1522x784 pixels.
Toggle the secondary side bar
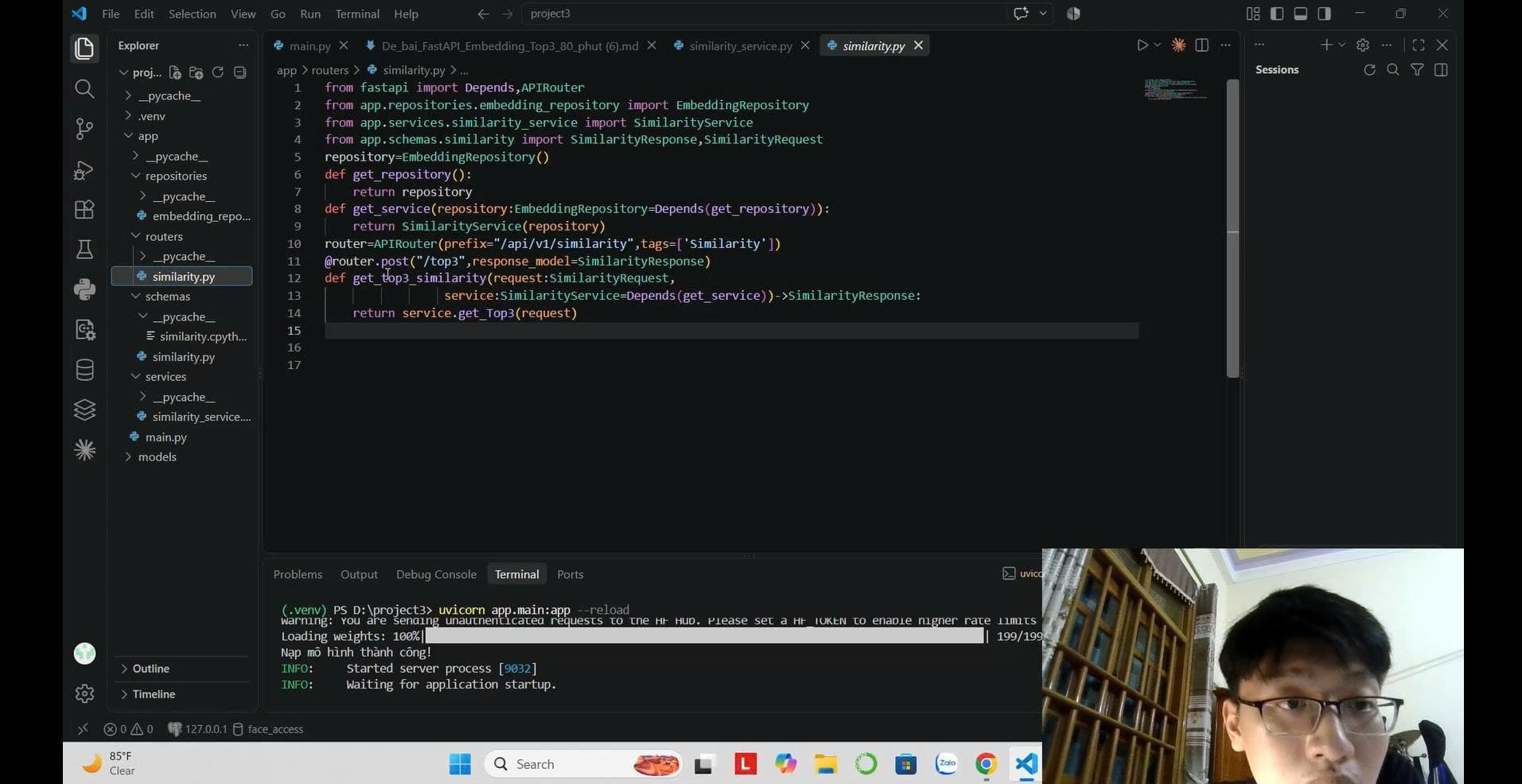coord(1325,14)
